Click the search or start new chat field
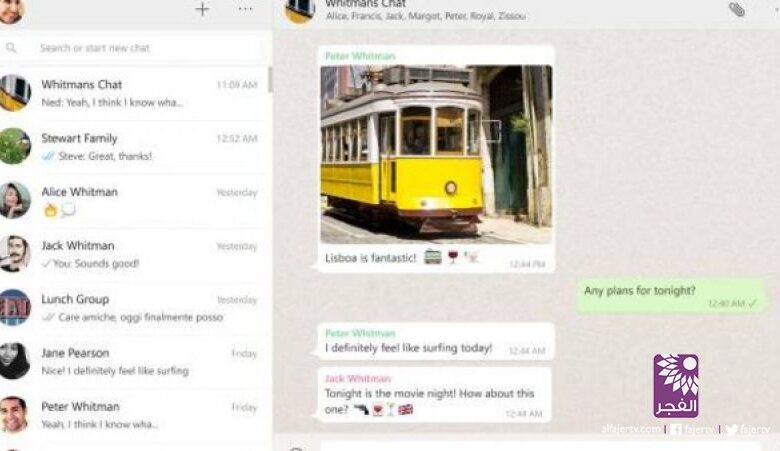 tap(140, 48)
